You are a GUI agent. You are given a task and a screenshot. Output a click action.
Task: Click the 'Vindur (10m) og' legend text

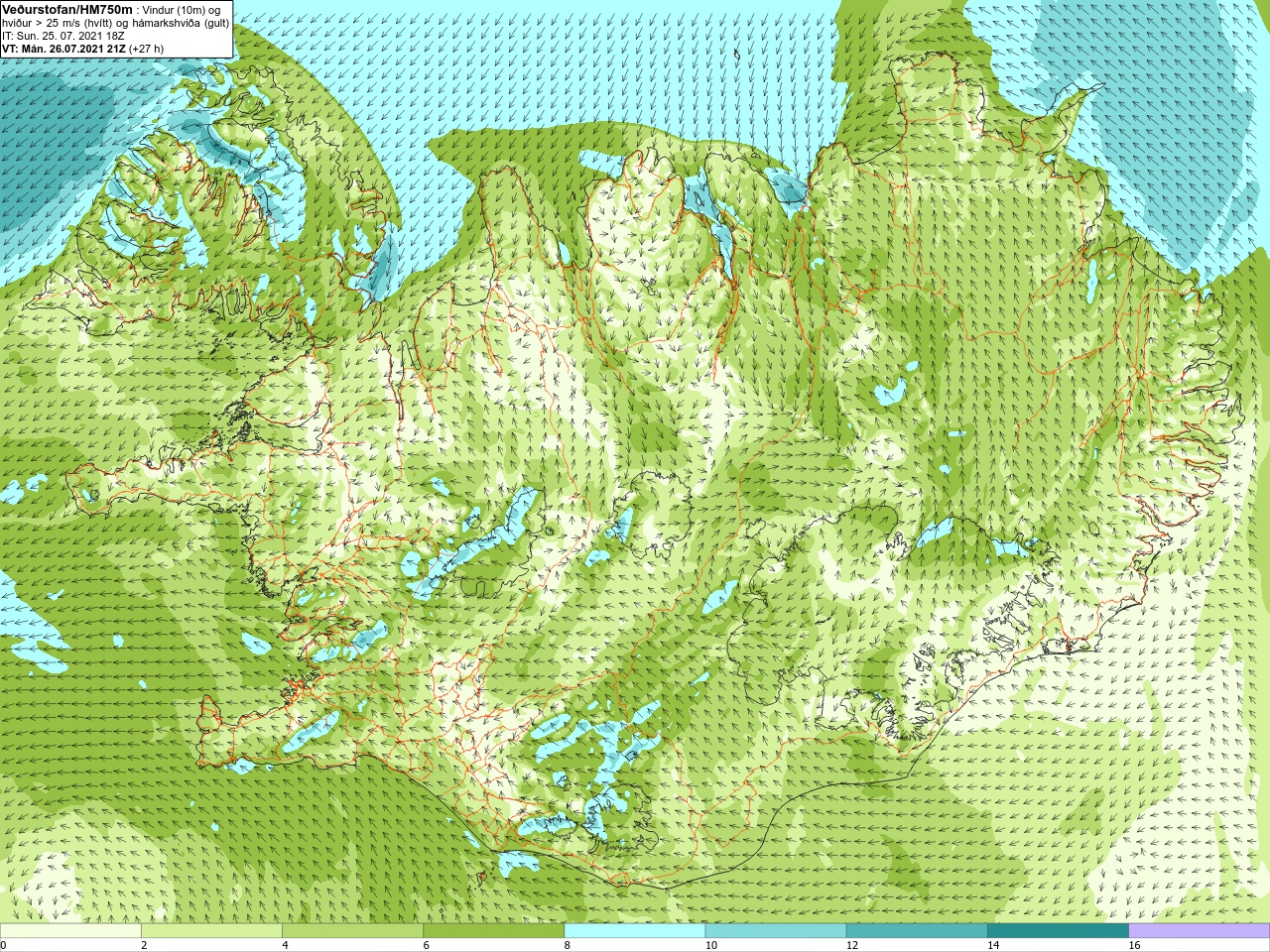pos(182,10)
